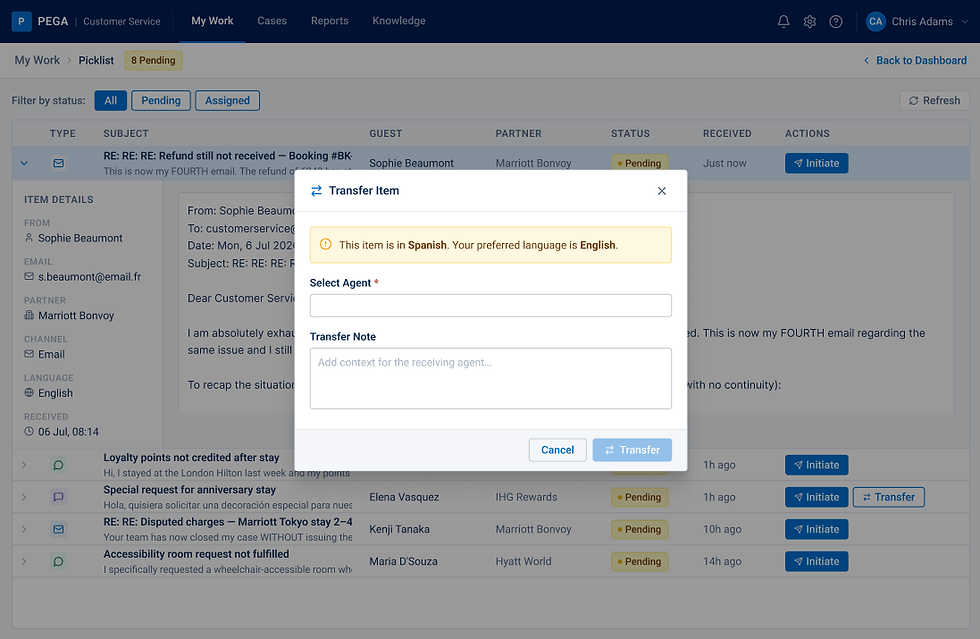Viewport: 980px width, 639px height.
Task: Expand the Accessibility room request row
Action: [24, 561]
